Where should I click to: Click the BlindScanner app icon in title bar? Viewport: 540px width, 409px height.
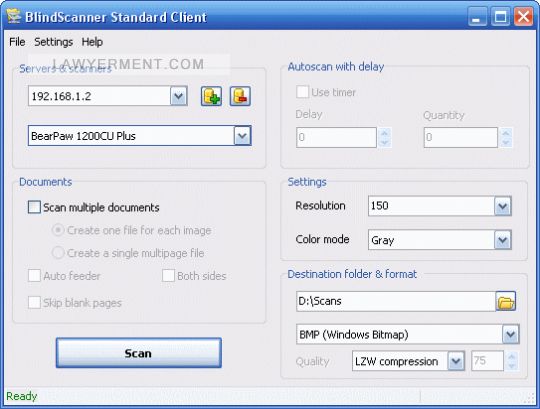13,16
